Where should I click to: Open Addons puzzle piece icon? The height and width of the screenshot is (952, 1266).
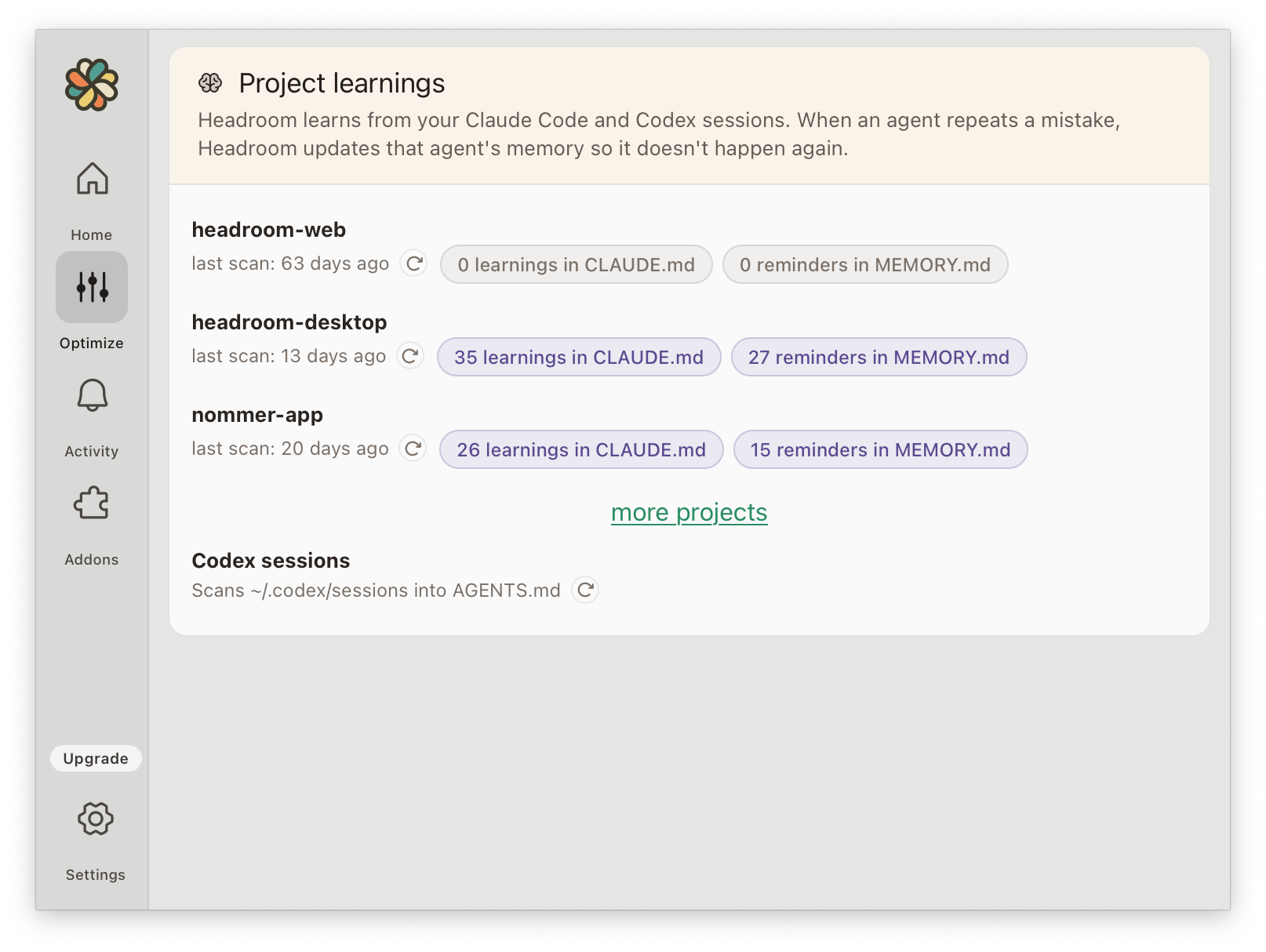click(x=92, y=503)
